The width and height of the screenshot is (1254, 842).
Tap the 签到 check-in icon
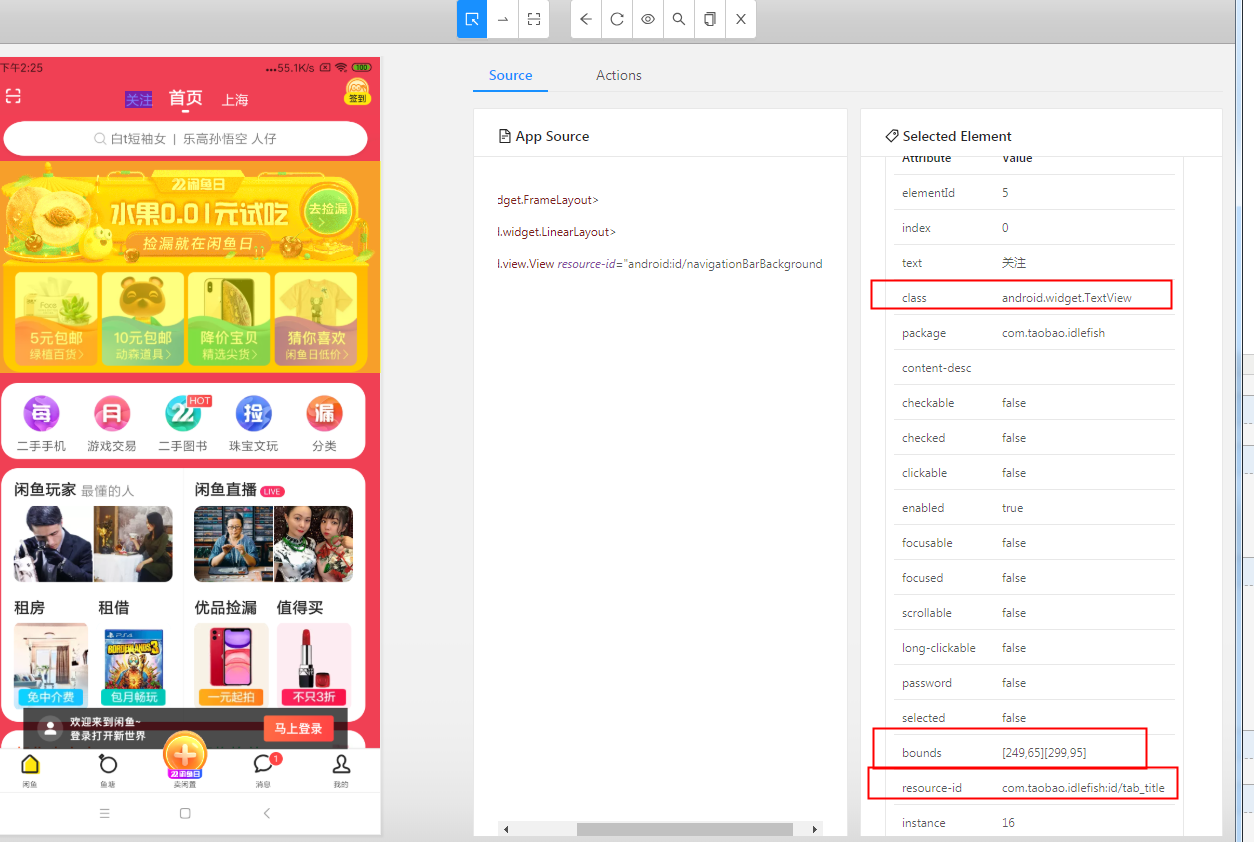357,92
